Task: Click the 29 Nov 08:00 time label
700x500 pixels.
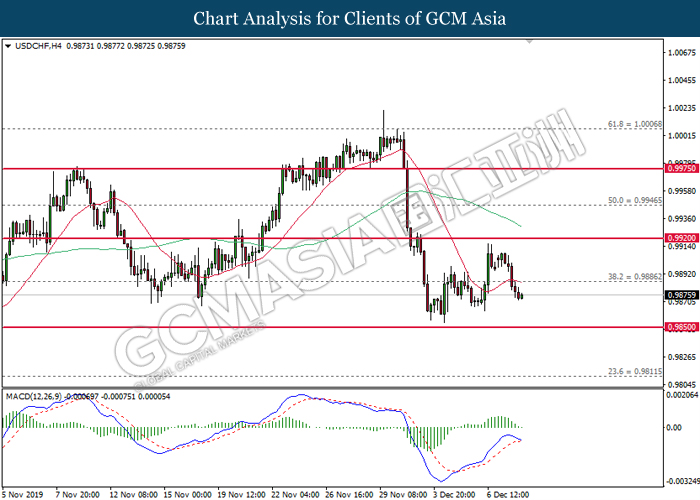Action: 404,495
